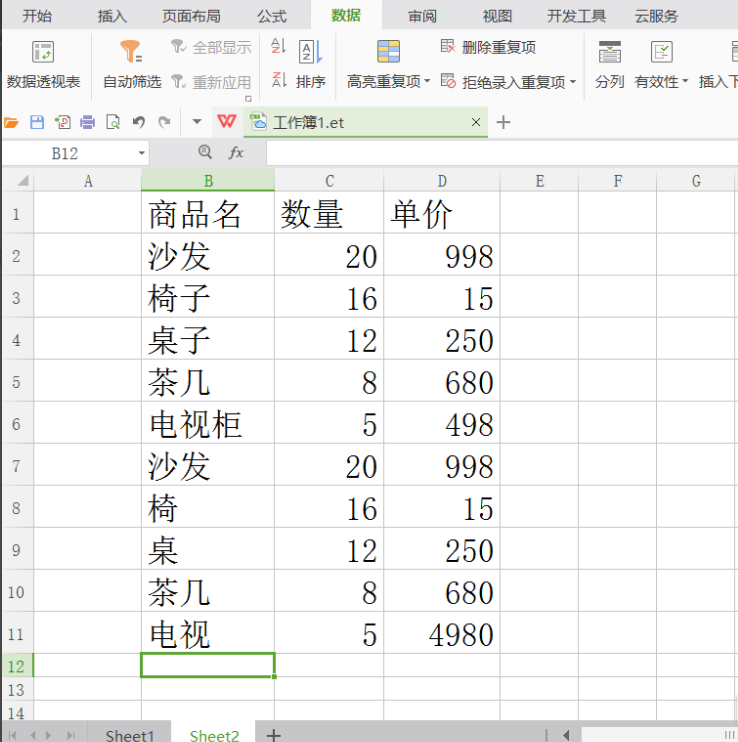Switch to Sheet2 tab
Viewport: 738px width, 742px height.
point(214,734)
